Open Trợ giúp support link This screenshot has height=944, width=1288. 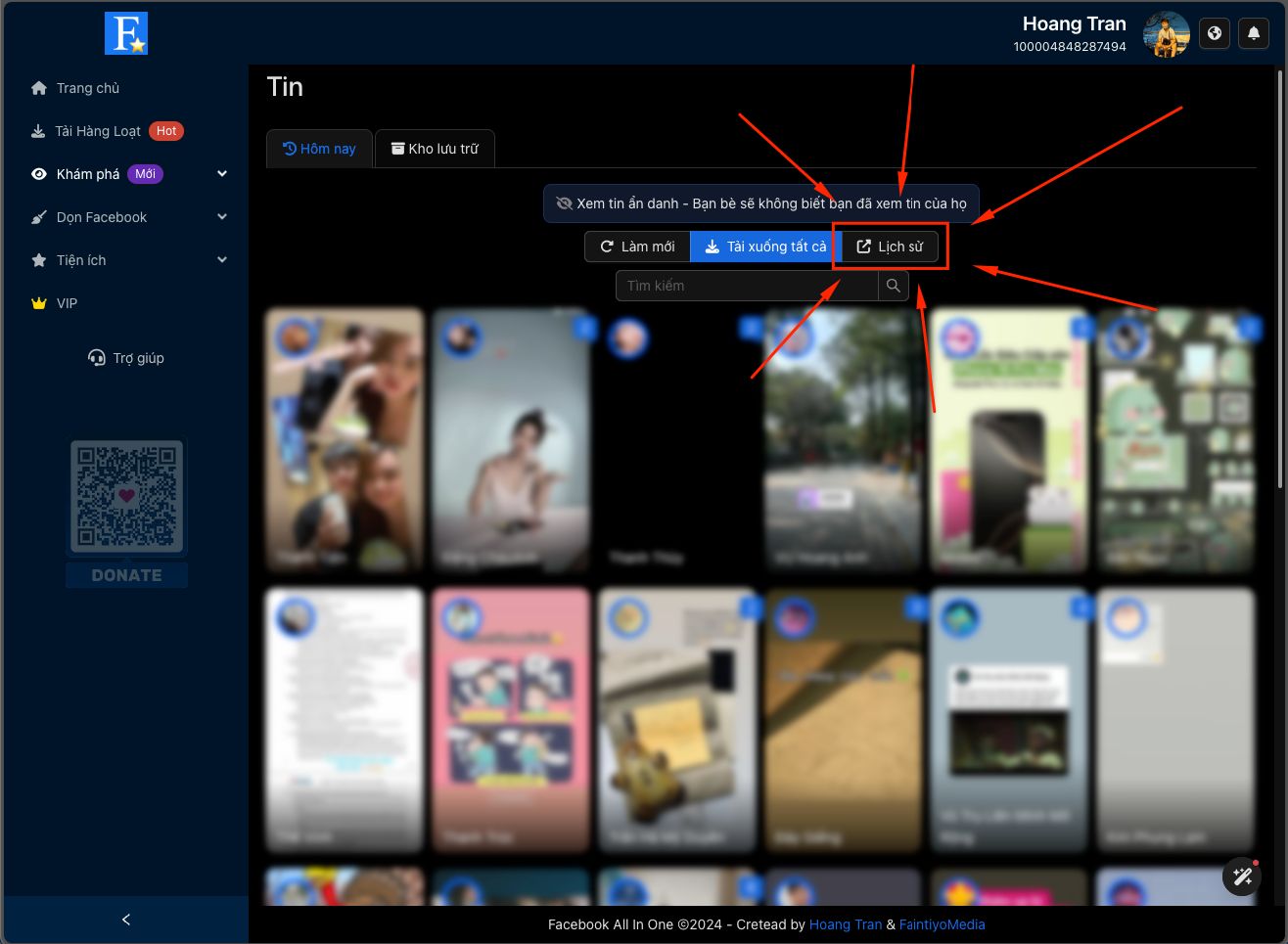(x=126, y=358)
